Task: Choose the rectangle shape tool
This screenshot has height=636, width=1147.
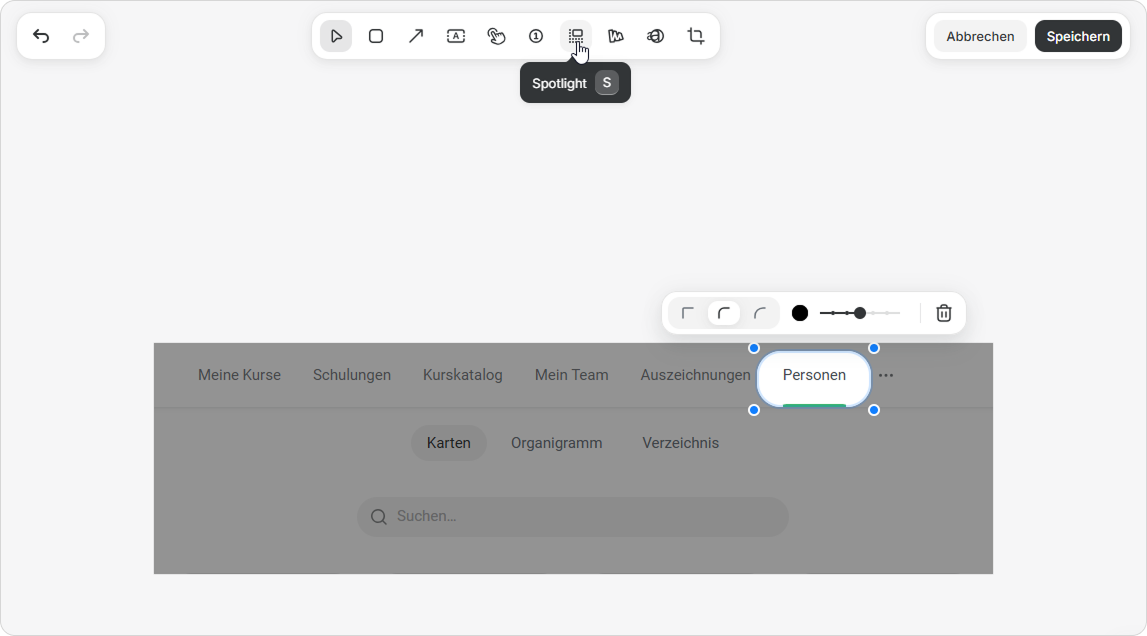Action: pyautogui.click(x=376, y=36)
